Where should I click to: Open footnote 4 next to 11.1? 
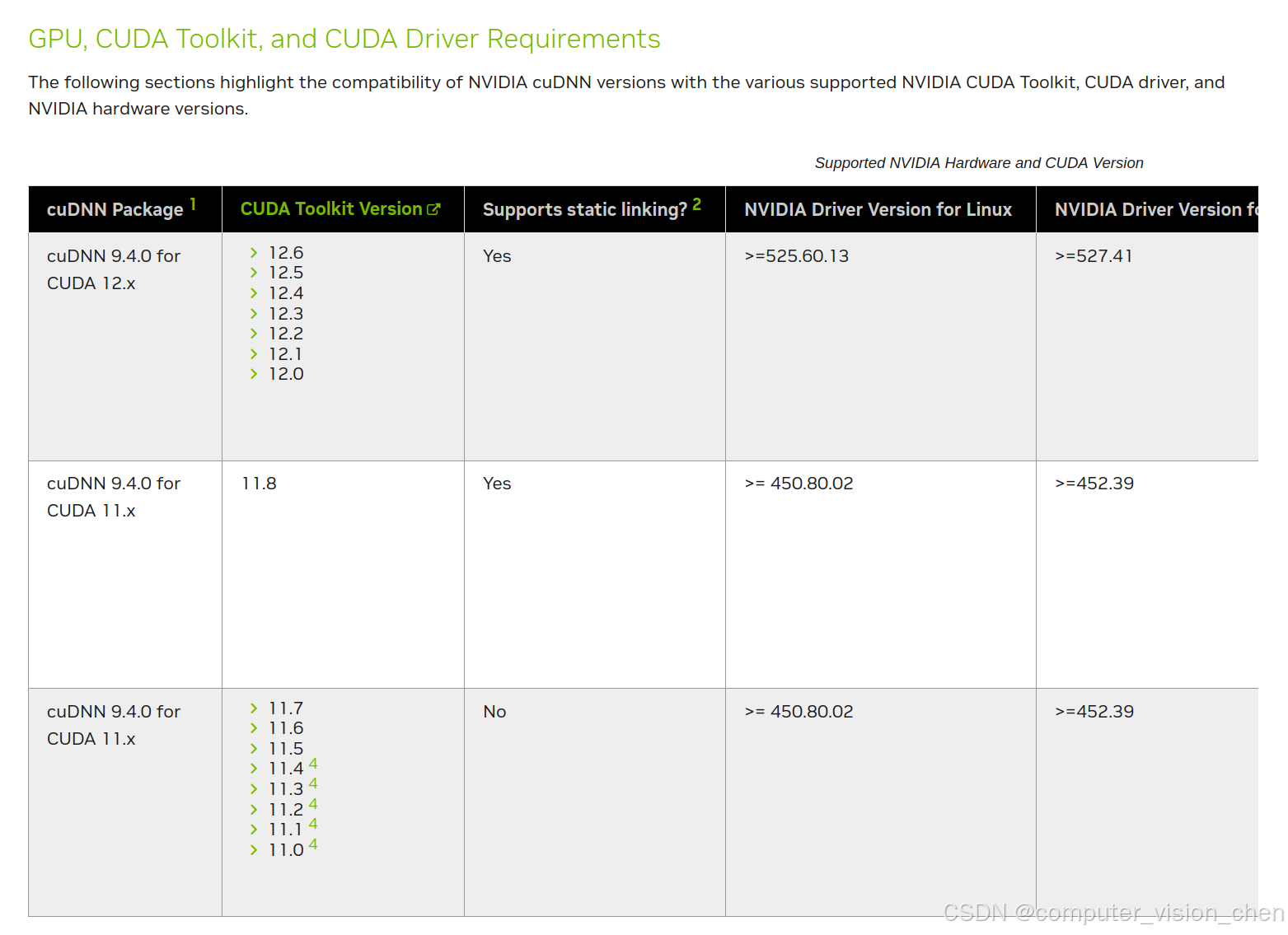[313, 824]
